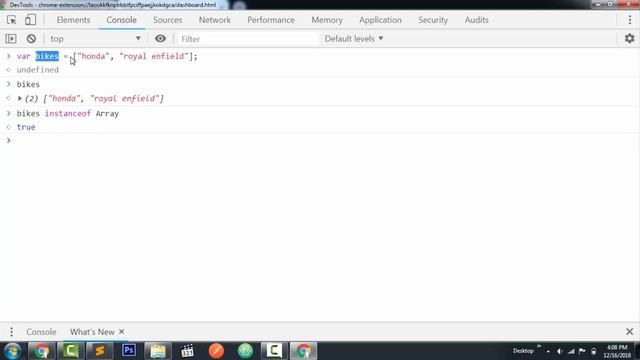Open the top execution context dropdown
Viewport: 640px width, 360px height.
95,39
